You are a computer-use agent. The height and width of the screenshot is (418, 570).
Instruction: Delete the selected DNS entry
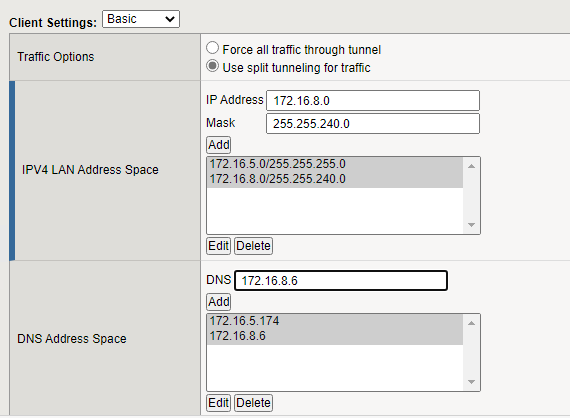[x=253, y=403]
